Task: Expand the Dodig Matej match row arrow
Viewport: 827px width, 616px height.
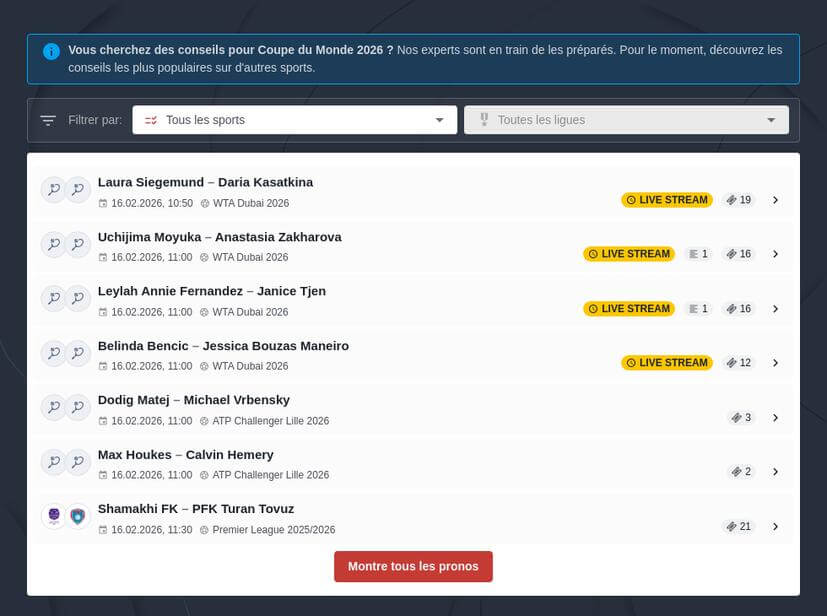Action: tap(775, 418)
